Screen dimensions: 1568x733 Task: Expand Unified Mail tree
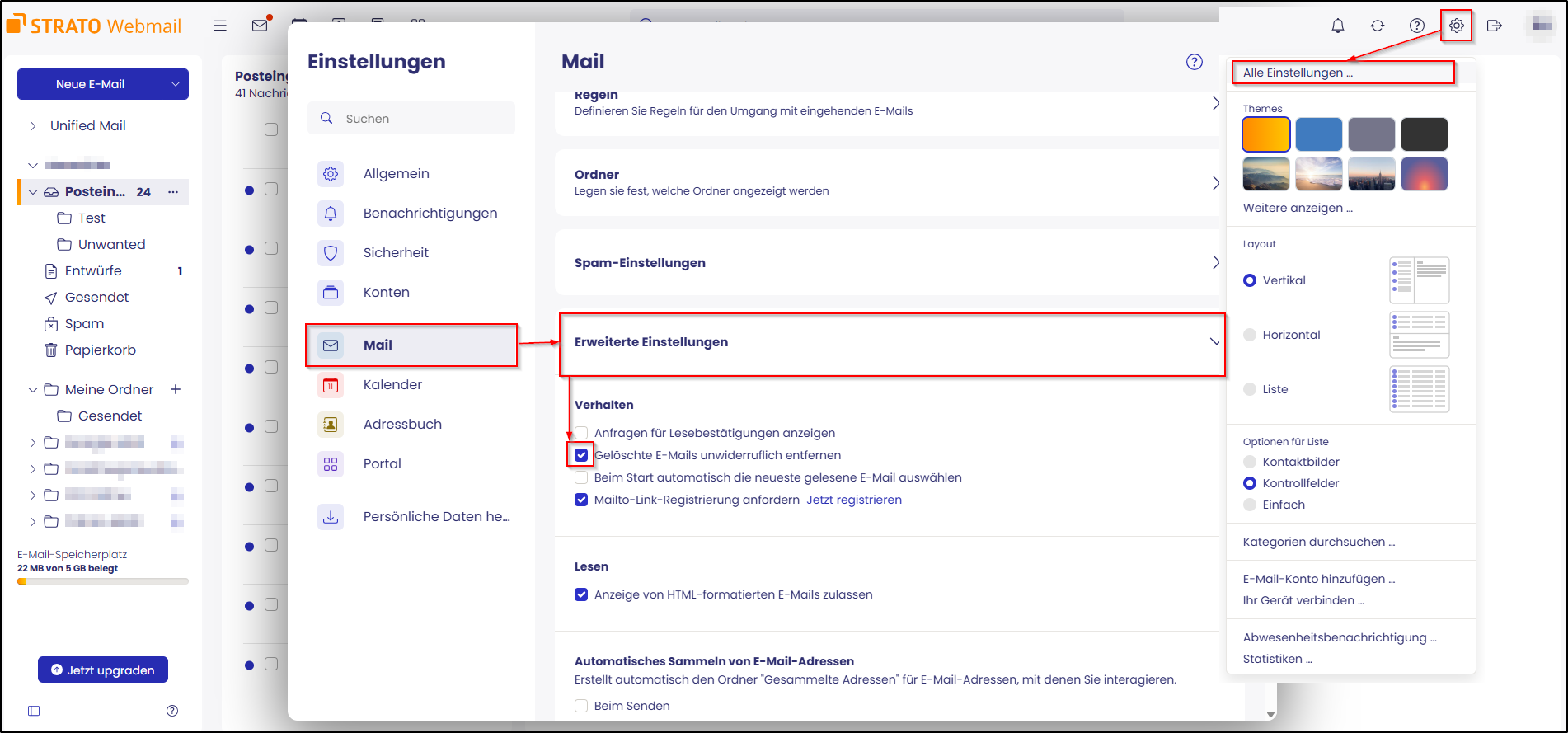point(33,126)
